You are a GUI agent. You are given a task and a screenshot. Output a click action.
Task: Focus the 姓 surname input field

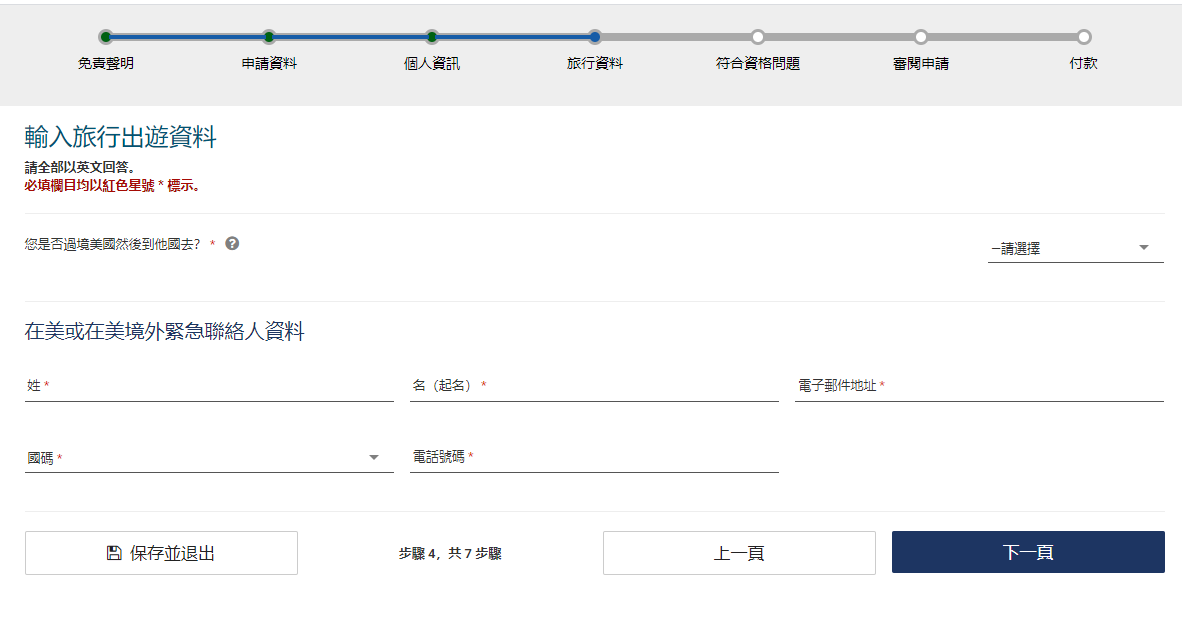pyautogui.click(x=209, y=386)
